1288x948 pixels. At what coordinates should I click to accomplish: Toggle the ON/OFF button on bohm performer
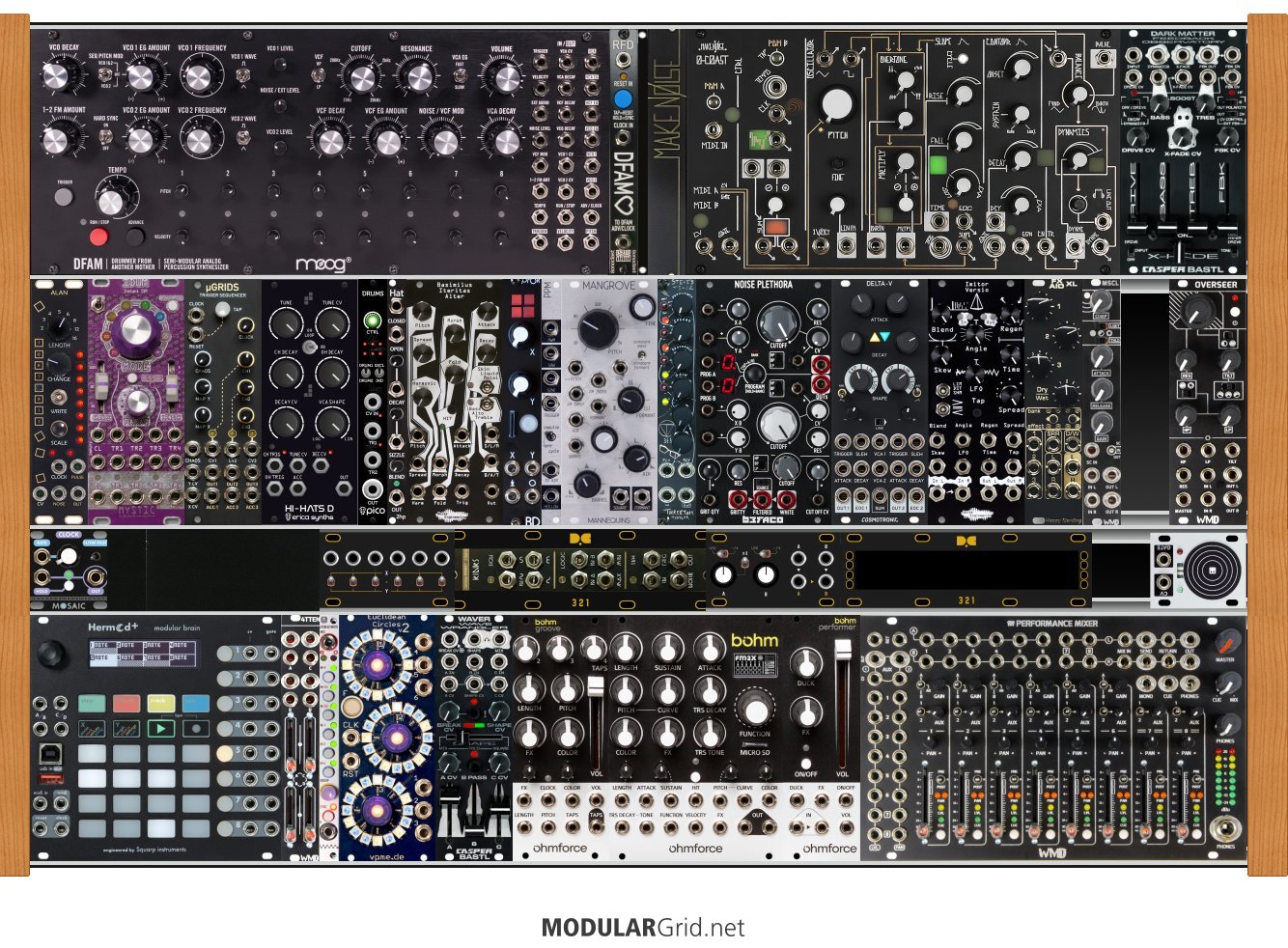point(805,763)
